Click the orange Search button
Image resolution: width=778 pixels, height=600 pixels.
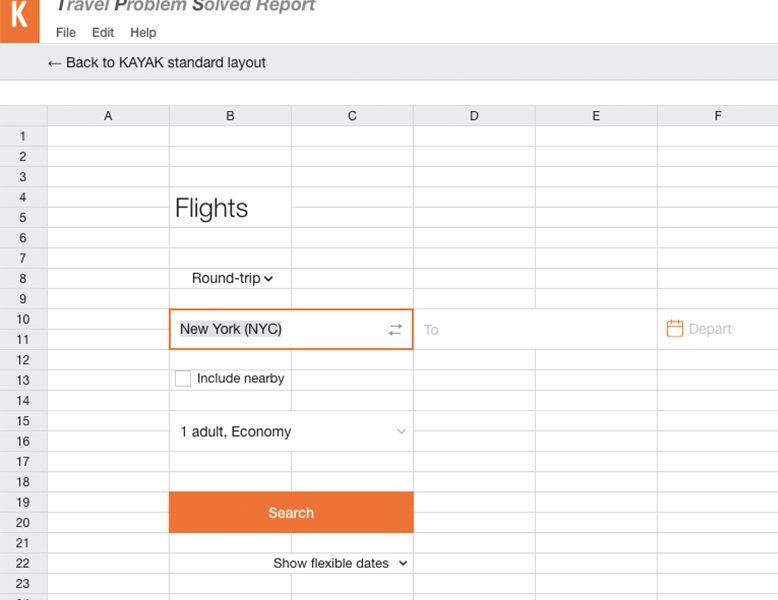pos(291,513)
